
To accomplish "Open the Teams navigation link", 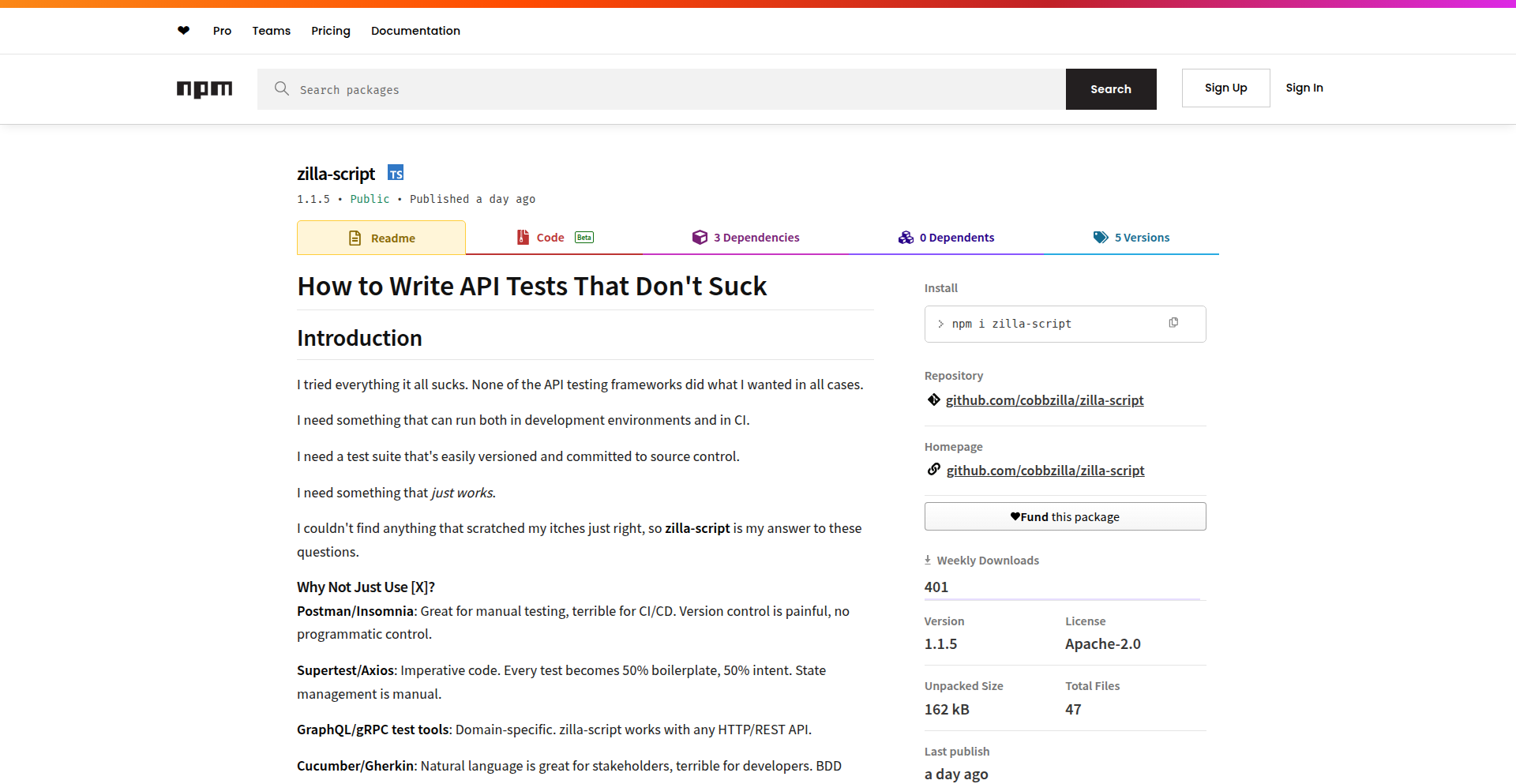I will point(272,31).
